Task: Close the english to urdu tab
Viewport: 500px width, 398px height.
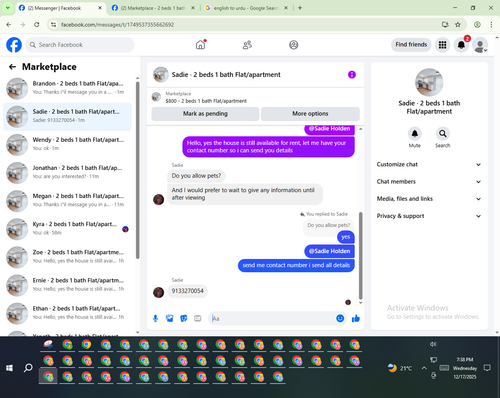Action: [x=286, y=8]
